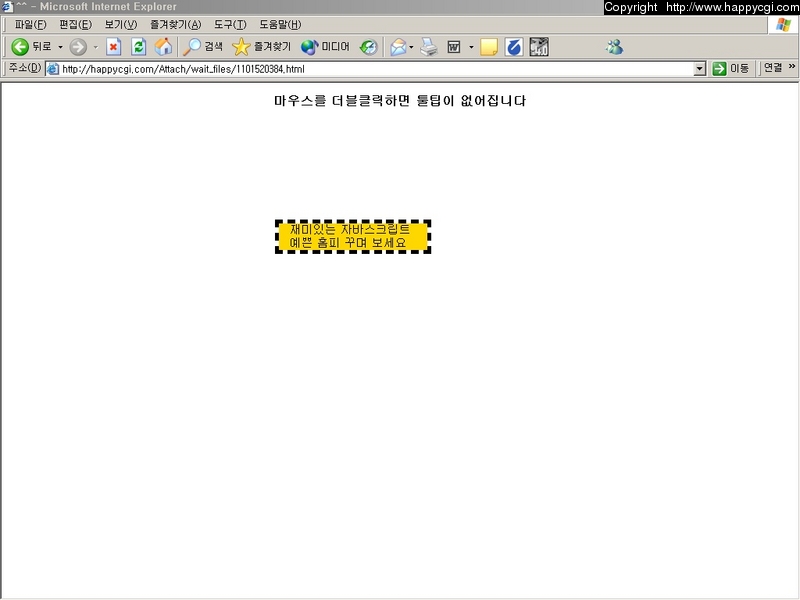This screenshot has width=800, height=600.
Task: Click the black-and-white picture toolbar icon
Action: coord(539,47)
